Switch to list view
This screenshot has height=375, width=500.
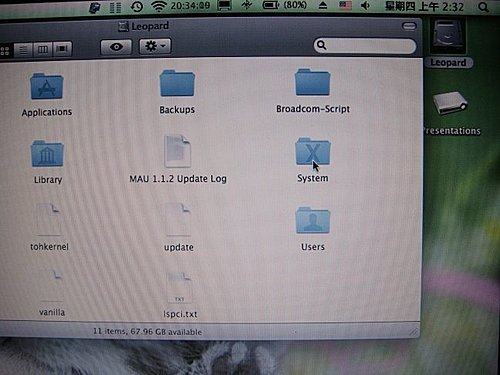23,50
